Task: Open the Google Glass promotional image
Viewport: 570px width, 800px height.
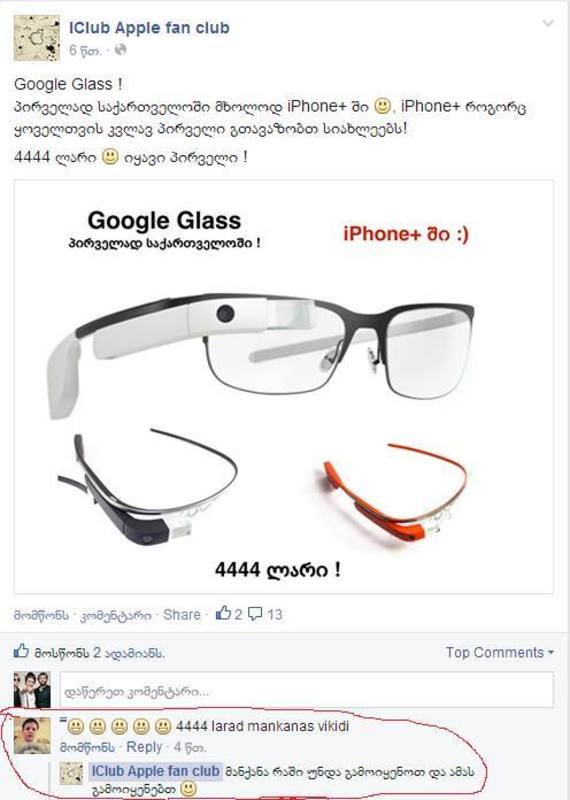Action: 284,387
